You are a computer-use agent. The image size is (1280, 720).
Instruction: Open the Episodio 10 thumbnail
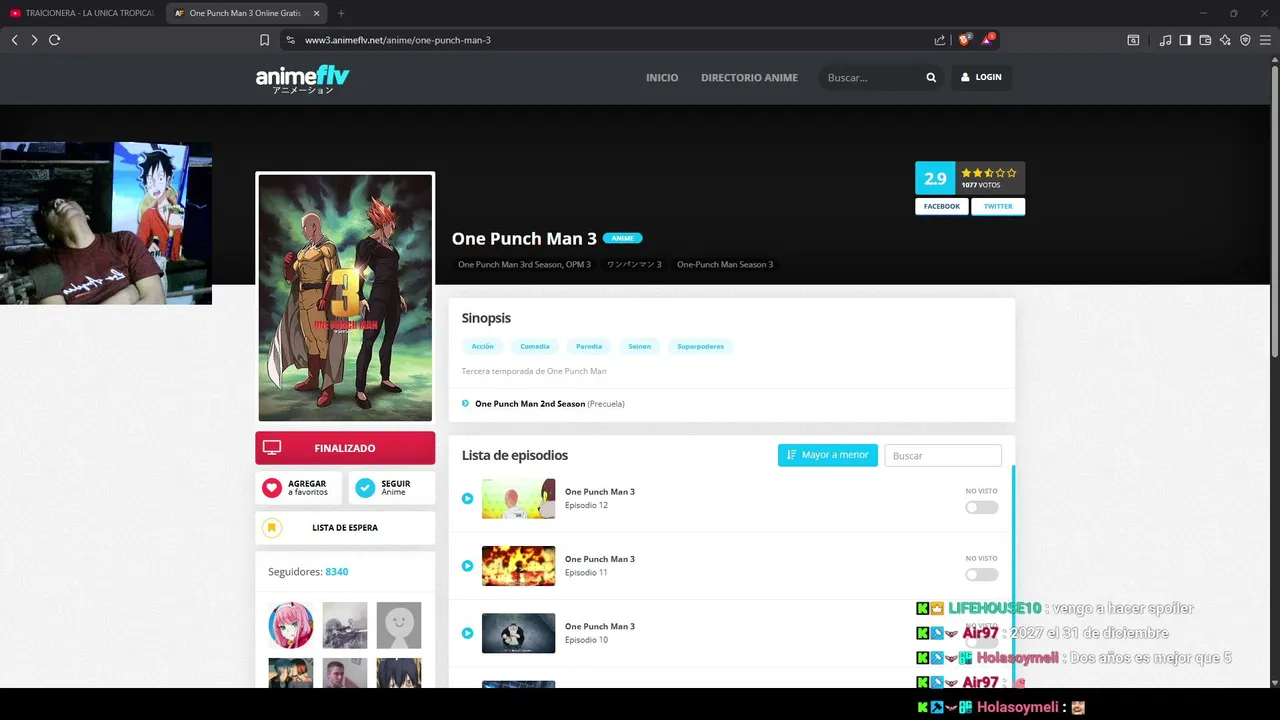point(518,633)
